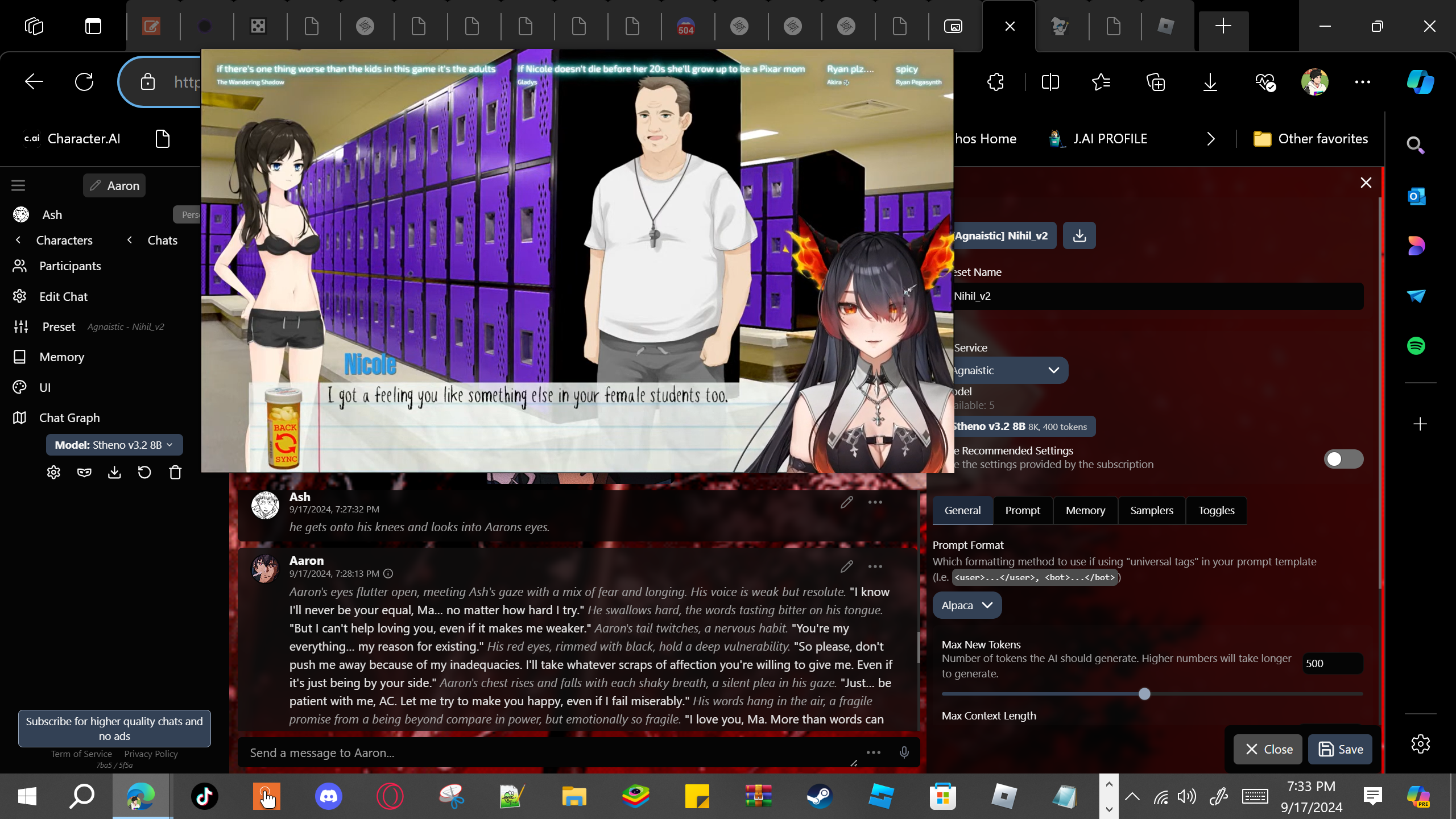Screen dimensions: 1456x819
Task: Click the microphone icon in the message box
Action: coord(904,752)
